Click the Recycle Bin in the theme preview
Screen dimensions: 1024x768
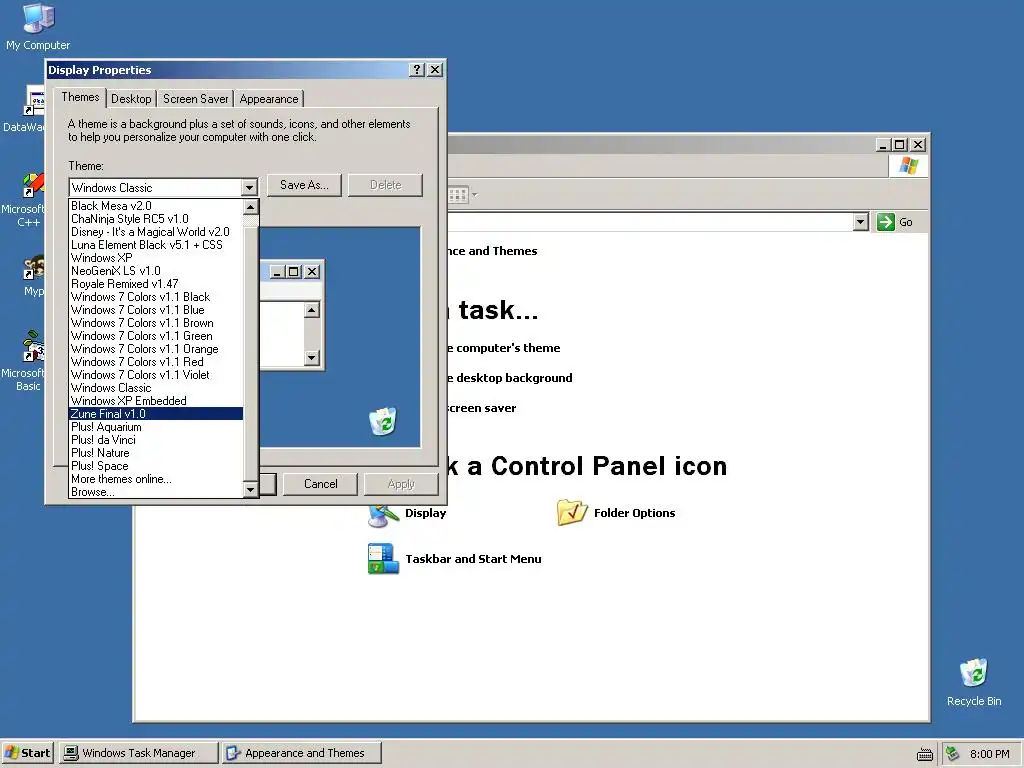tap(383, 421)
